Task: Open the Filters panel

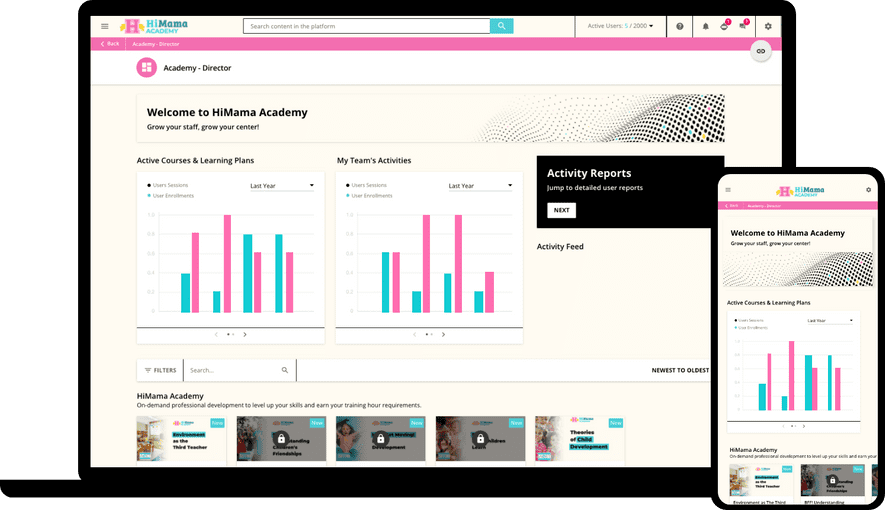Action: click(160, 370)
